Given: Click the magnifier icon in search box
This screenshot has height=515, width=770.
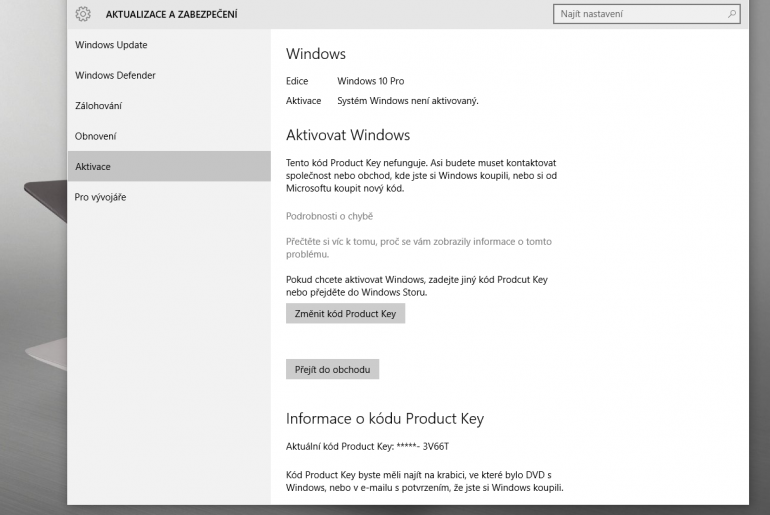Looking at the screenshot, I should (x=732, y=14).
